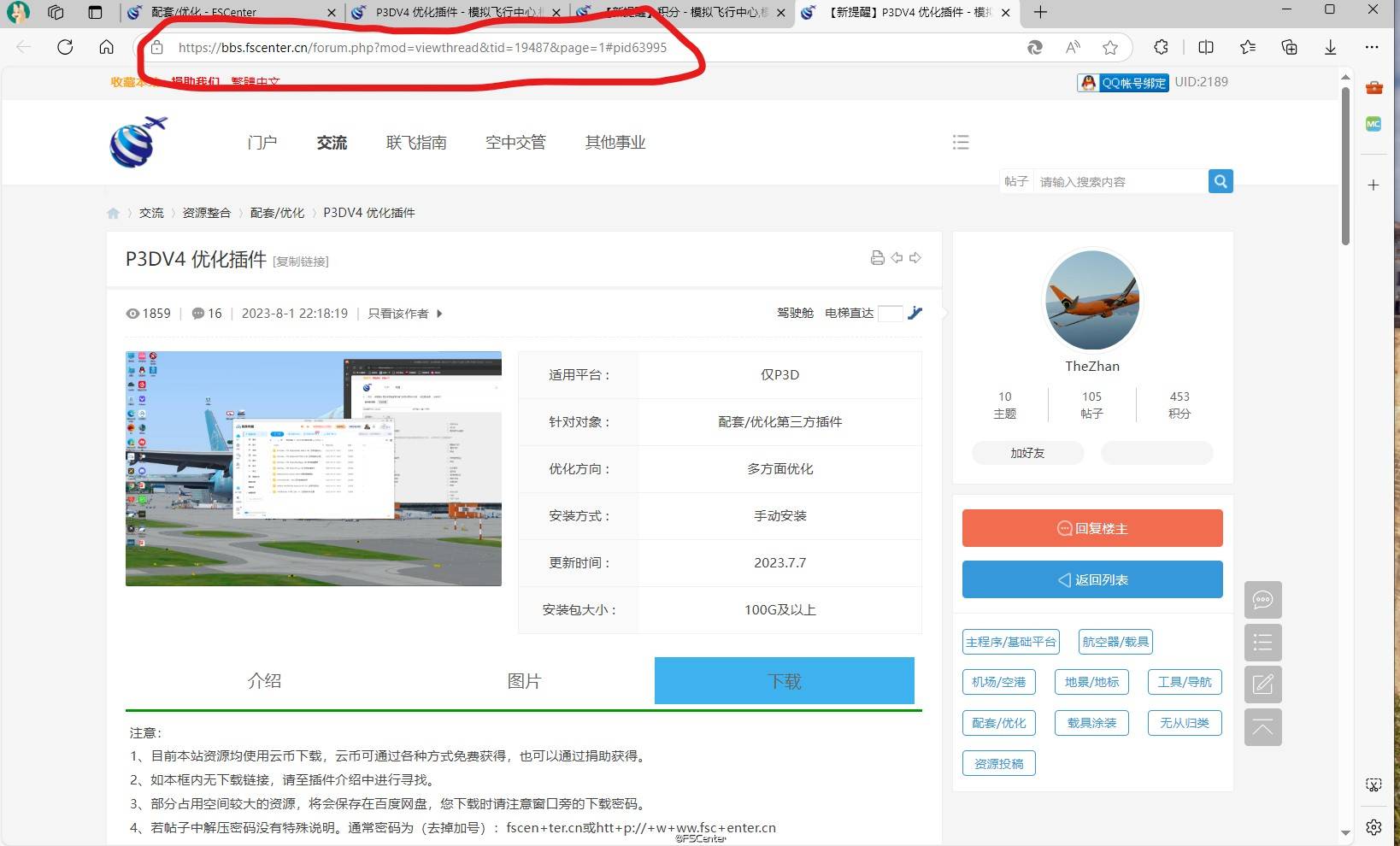The height and width of the screenshot is (846, 1400).
Task: Open floating edit post button
Action: (1262, 684)
